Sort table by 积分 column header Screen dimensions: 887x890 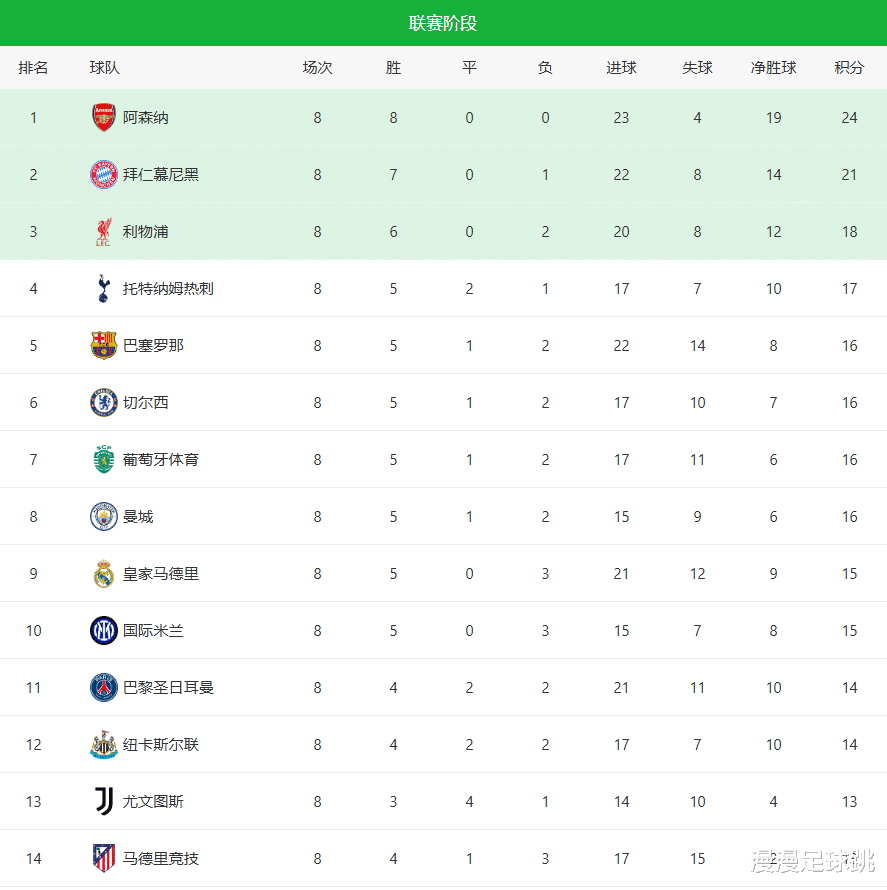[x=849, y=68]
